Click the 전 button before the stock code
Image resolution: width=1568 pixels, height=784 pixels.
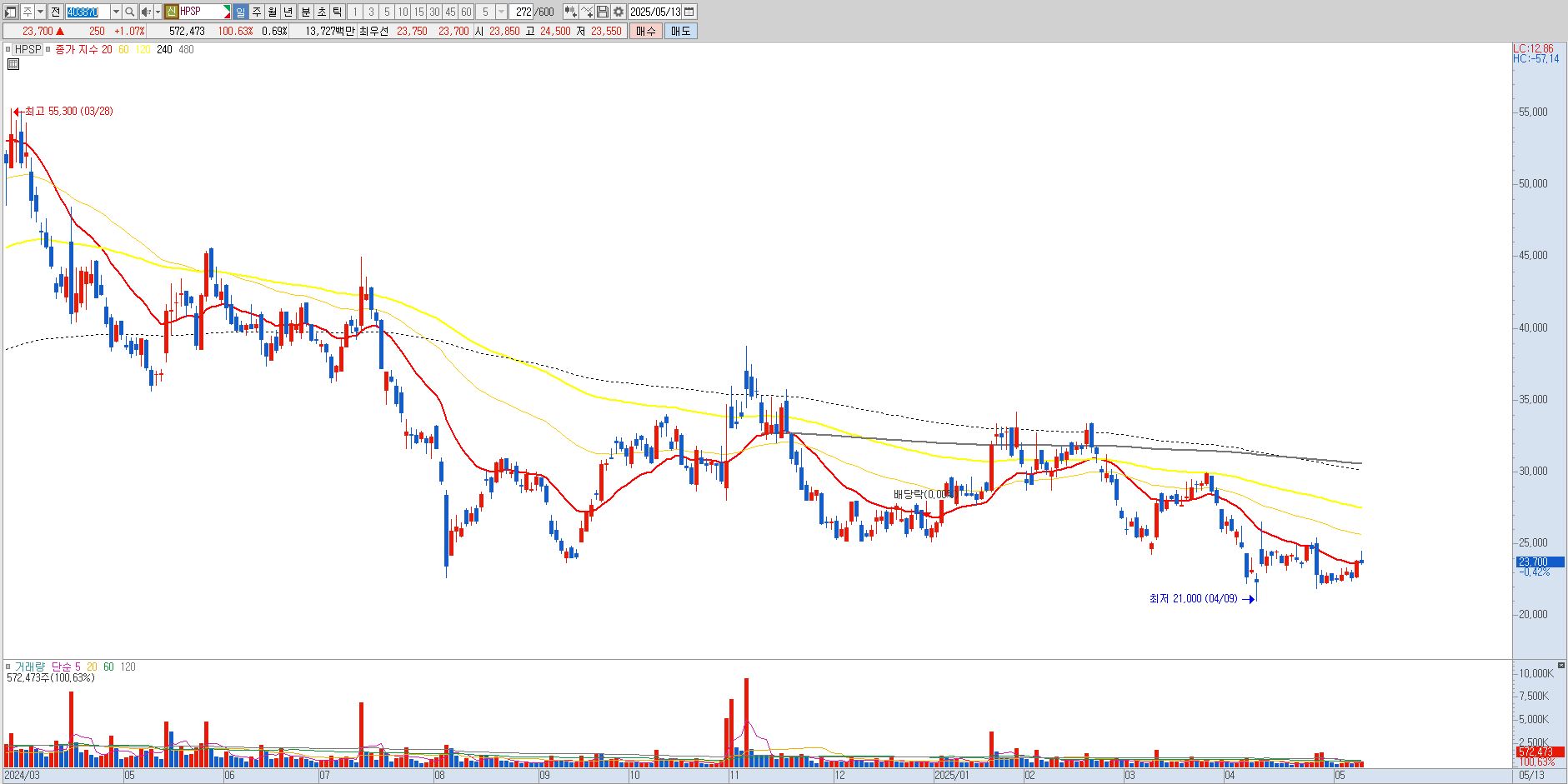pos(55,12)
